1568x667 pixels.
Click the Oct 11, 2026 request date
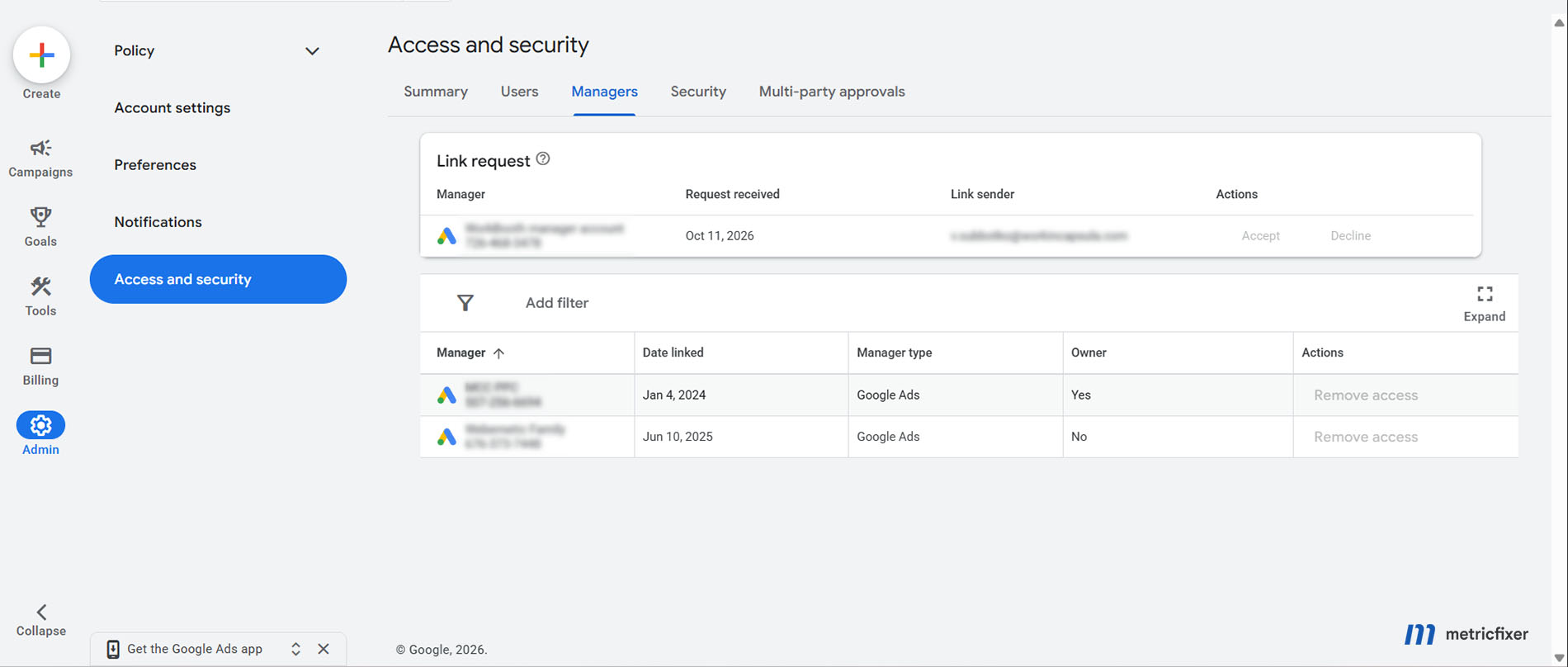720,236
